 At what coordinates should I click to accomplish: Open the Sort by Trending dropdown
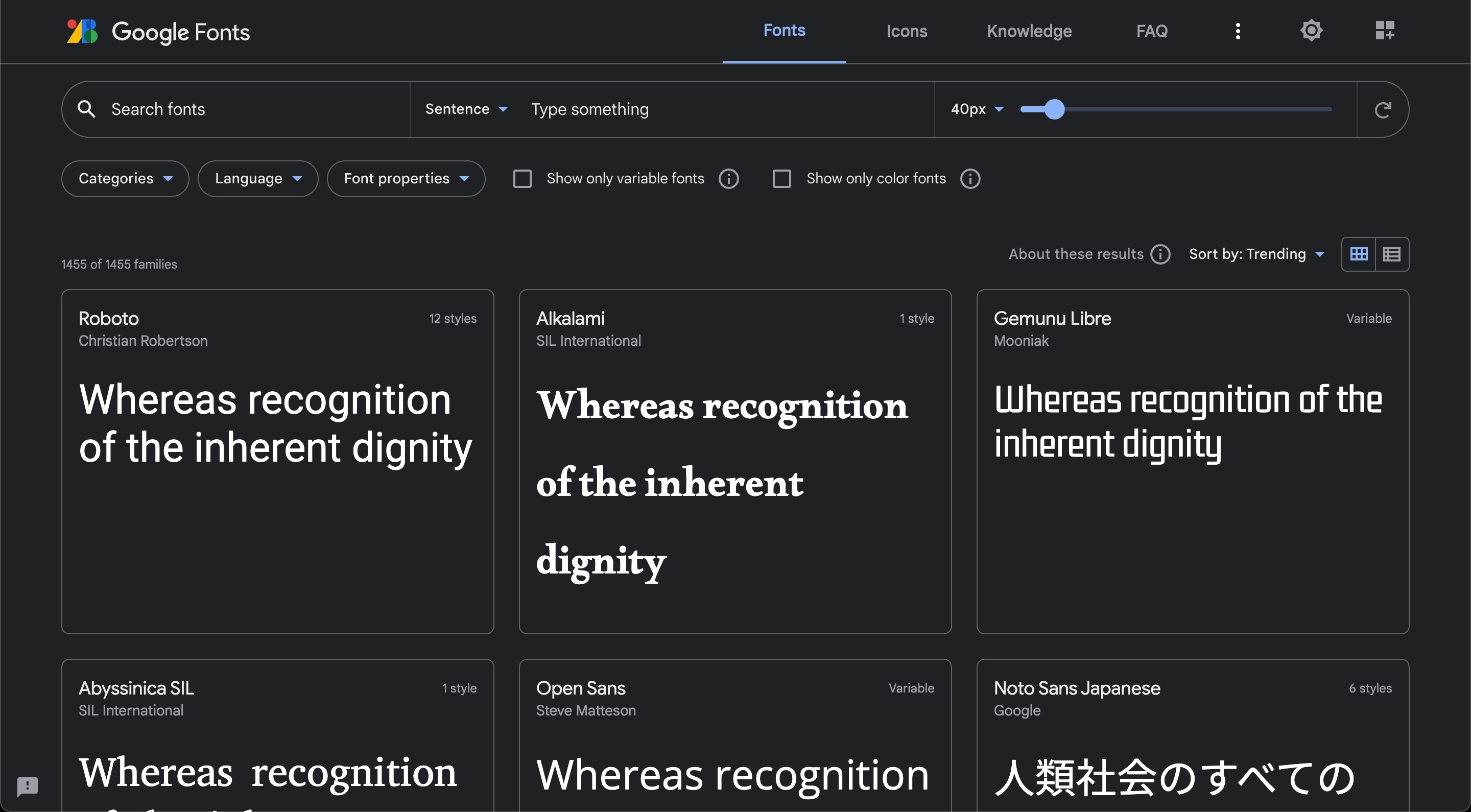(x=1256, y=254)
